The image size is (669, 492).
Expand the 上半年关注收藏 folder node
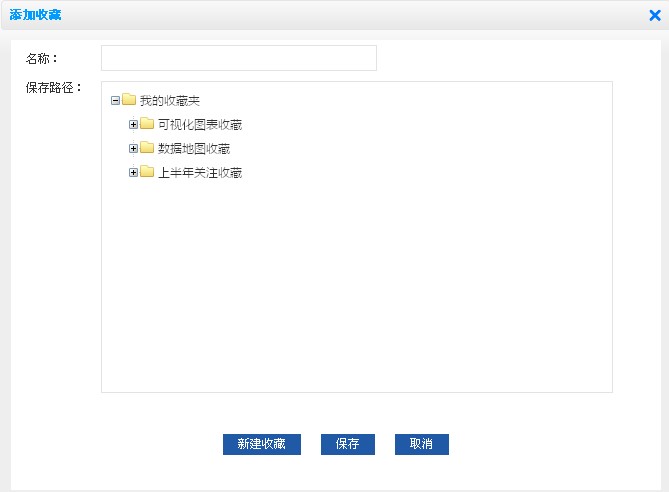pyautogui.click(x=133, y=172)
